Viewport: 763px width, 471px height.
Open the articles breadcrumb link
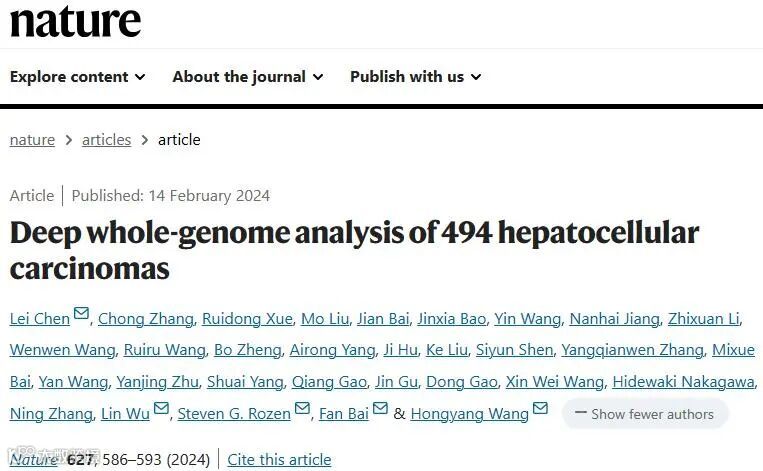pos(107,140)
